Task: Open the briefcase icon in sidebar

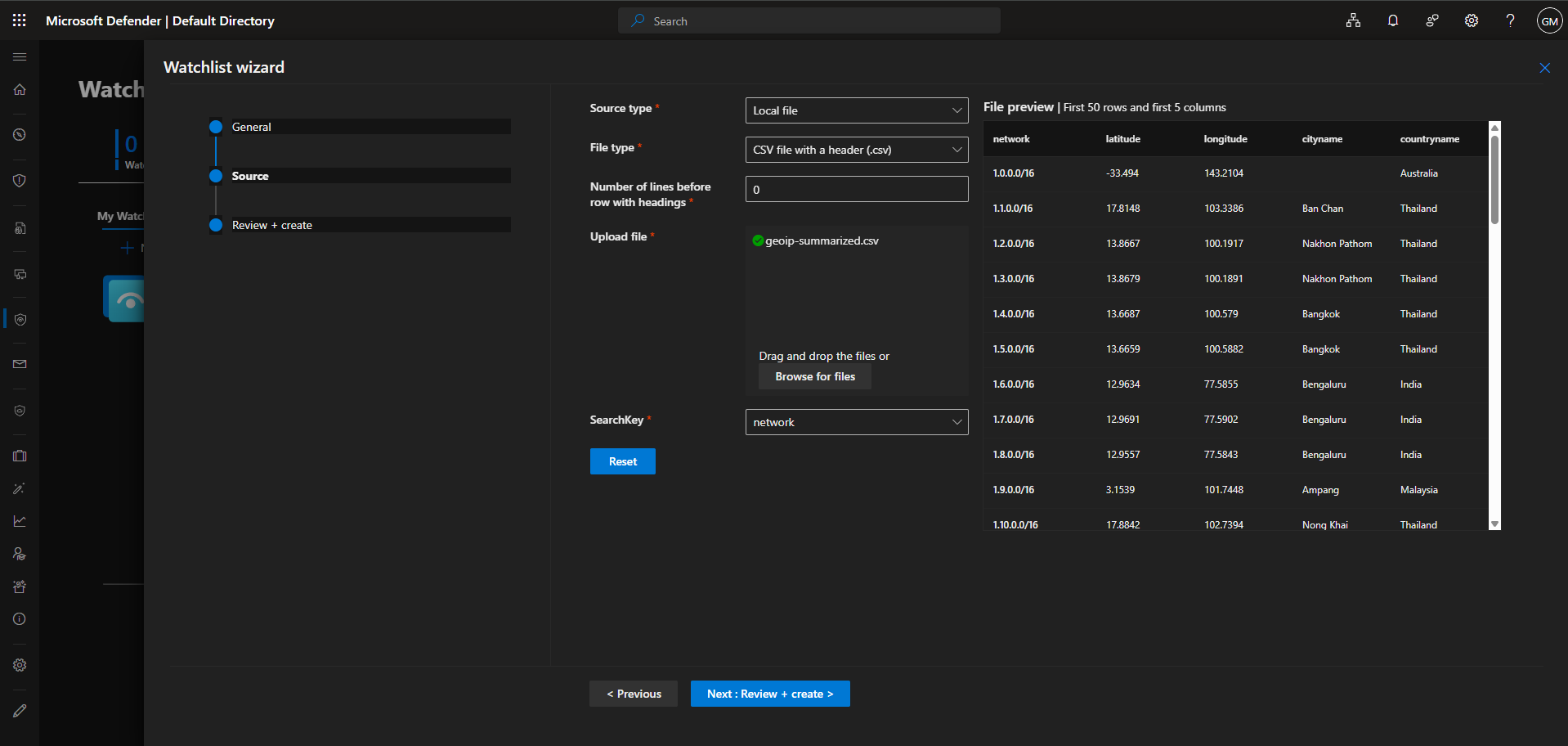Action: [x=20, y=456]
